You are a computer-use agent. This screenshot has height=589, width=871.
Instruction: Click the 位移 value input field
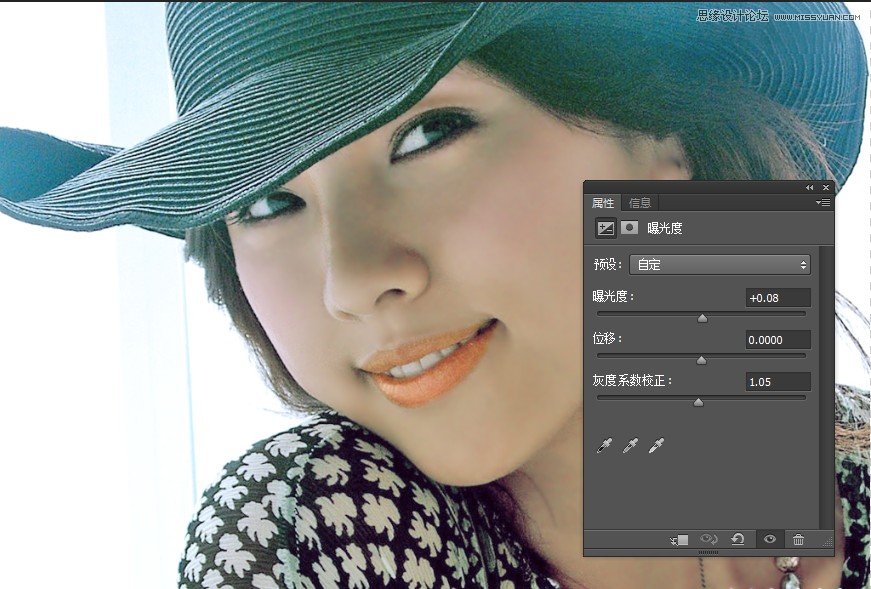[777, 340]
